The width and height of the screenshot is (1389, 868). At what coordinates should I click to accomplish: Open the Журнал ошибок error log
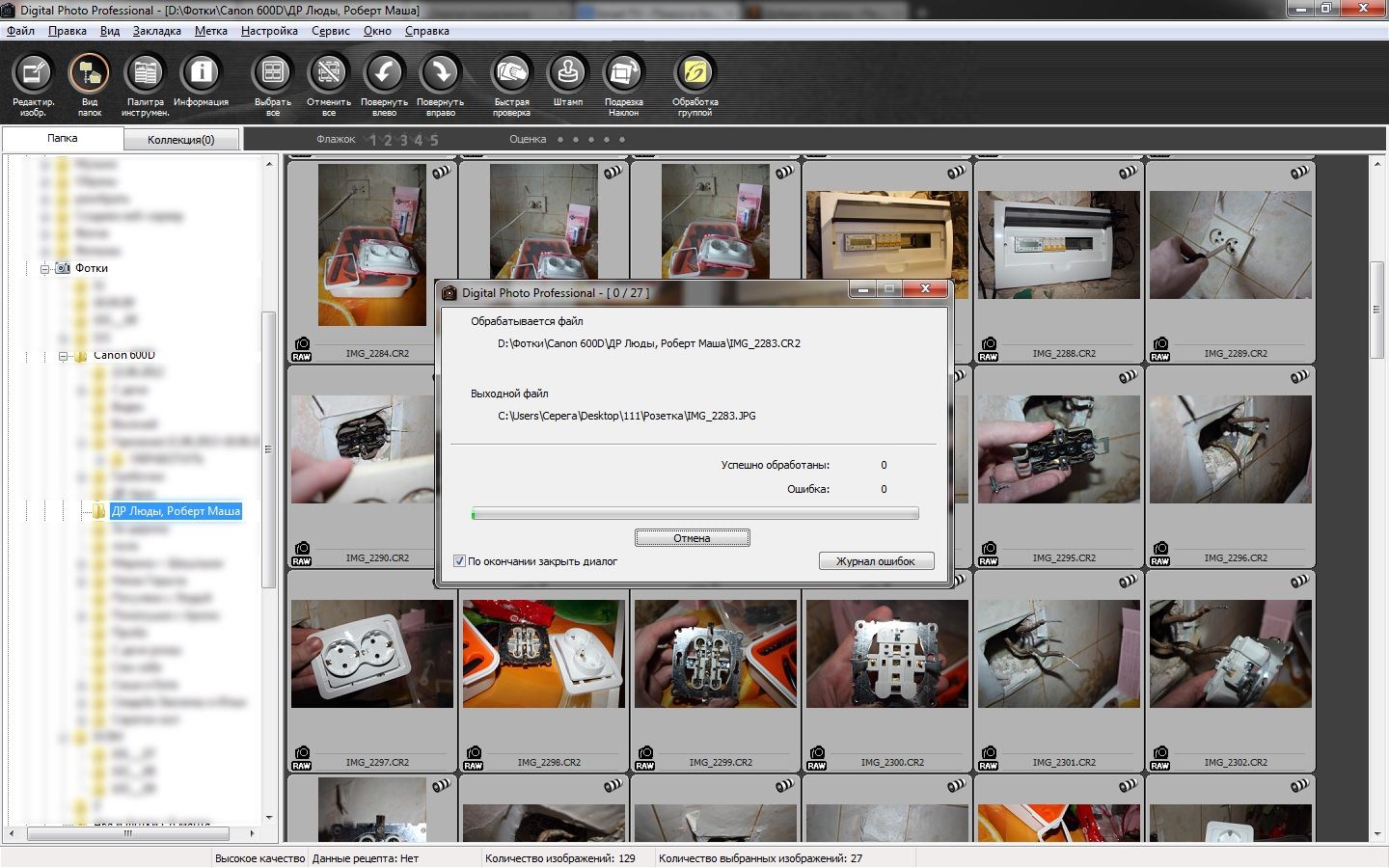click(876, 561)
